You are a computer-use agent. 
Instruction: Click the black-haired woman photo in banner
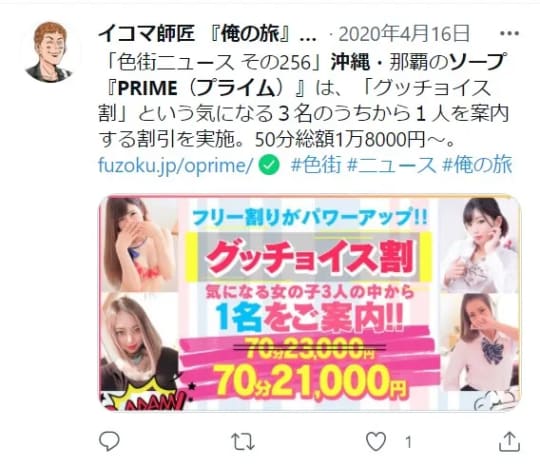click(480, 245)
